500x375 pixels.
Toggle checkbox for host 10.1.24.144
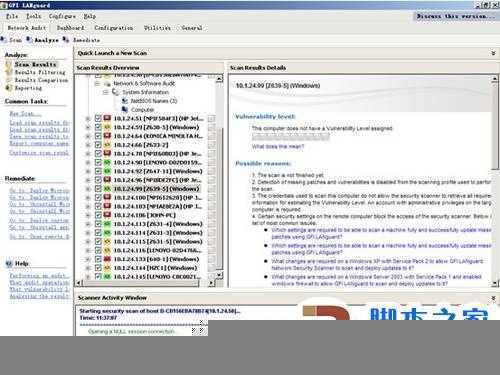pos(98,268)
